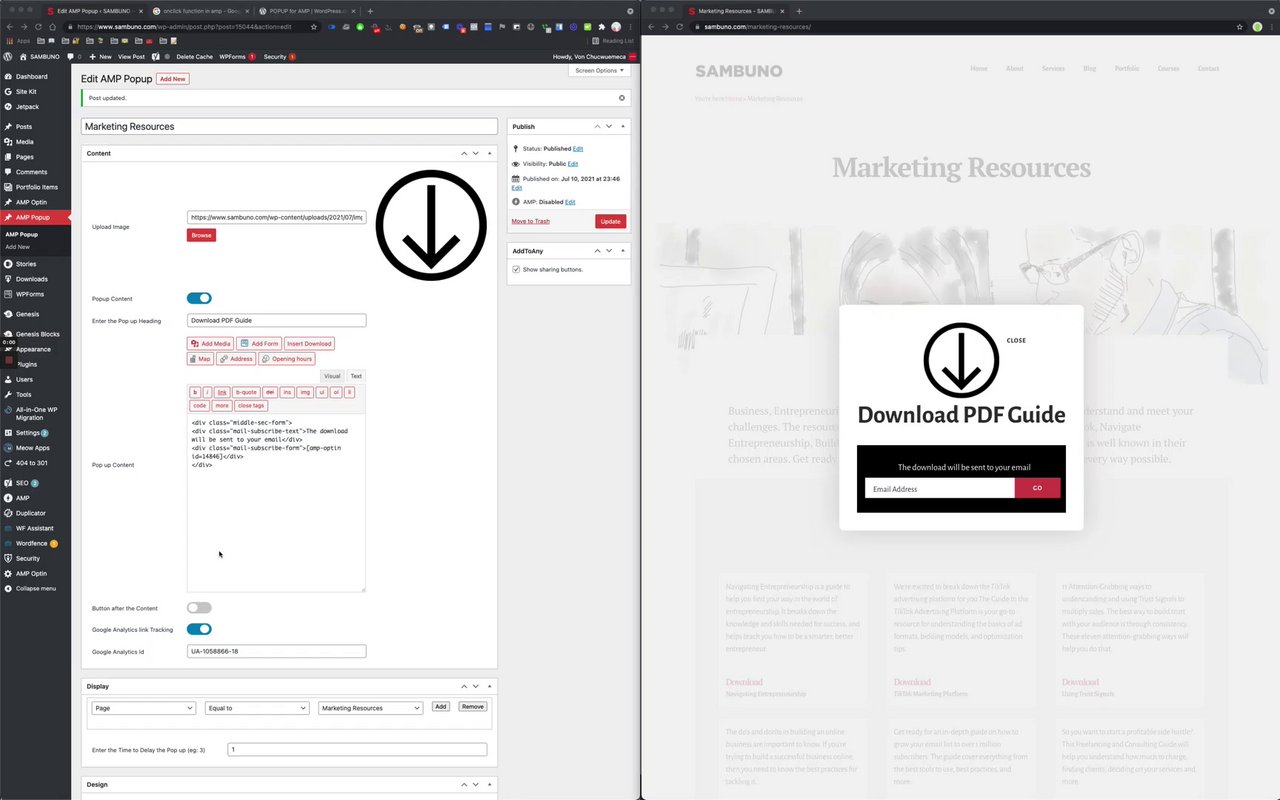Click the Update button
The width and height of the screenshot is (1280, 800).
pyautogui.click(x=610, y=221)
